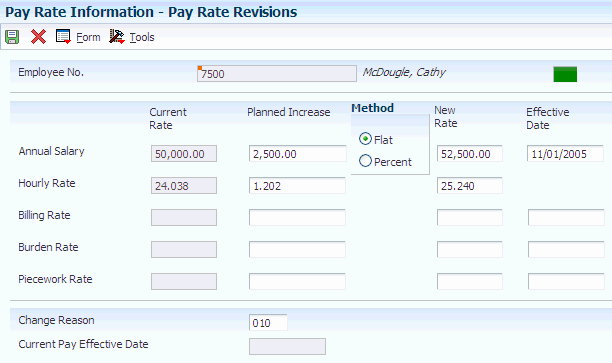Click the Method group heading

pos(372,108)
